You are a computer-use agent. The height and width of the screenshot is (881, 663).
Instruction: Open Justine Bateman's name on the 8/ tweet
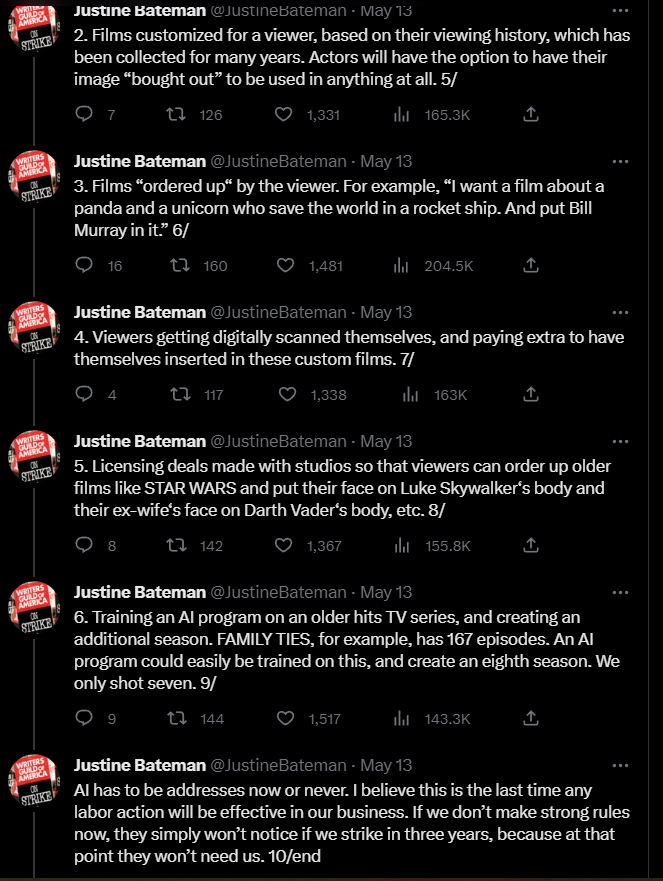click(x=140, y=442)
